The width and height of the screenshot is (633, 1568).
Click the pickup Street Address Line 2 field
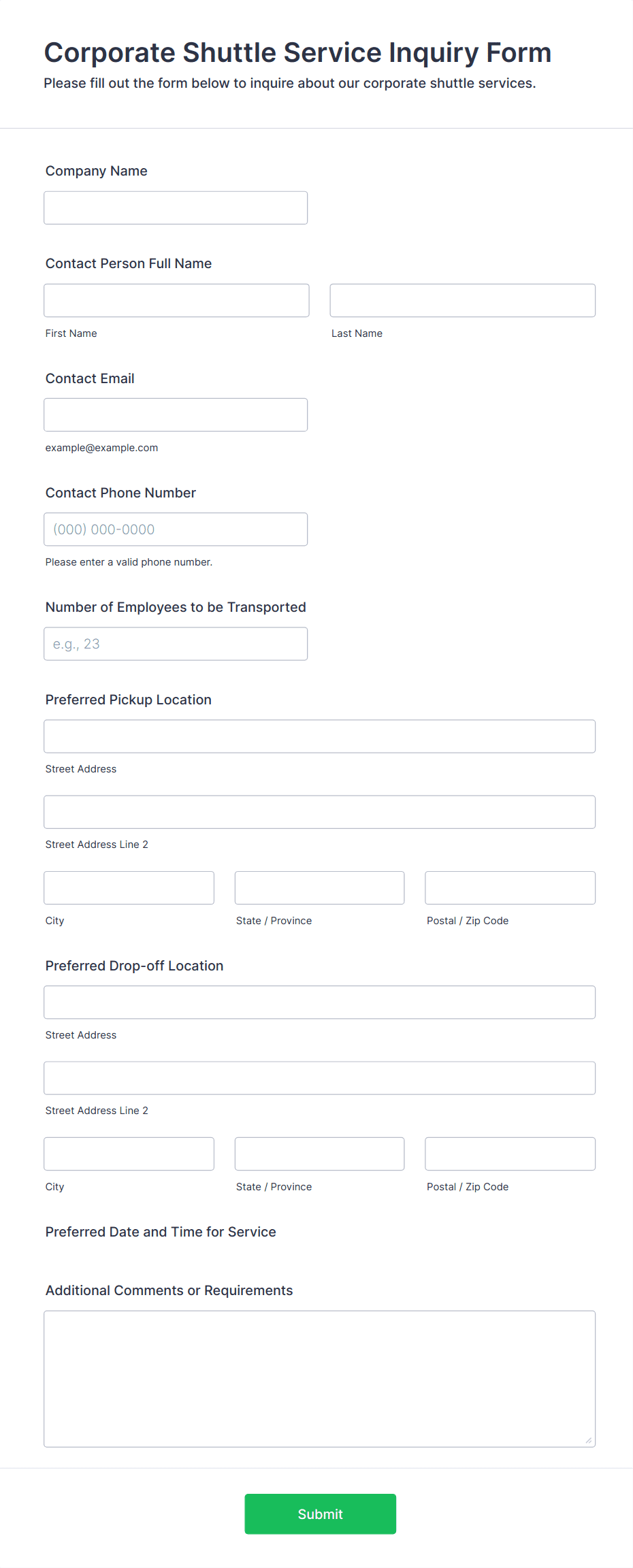[x=320, y=812]
